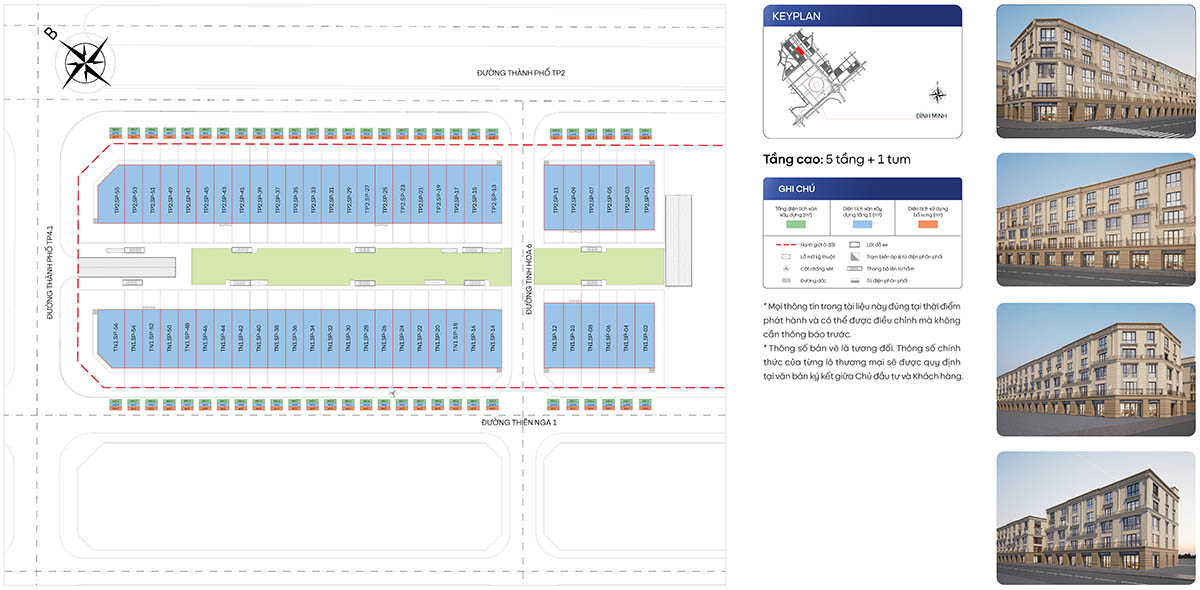Click the lightning rod legend symbol
This screenshot has height=590, width=1200.
788,270
